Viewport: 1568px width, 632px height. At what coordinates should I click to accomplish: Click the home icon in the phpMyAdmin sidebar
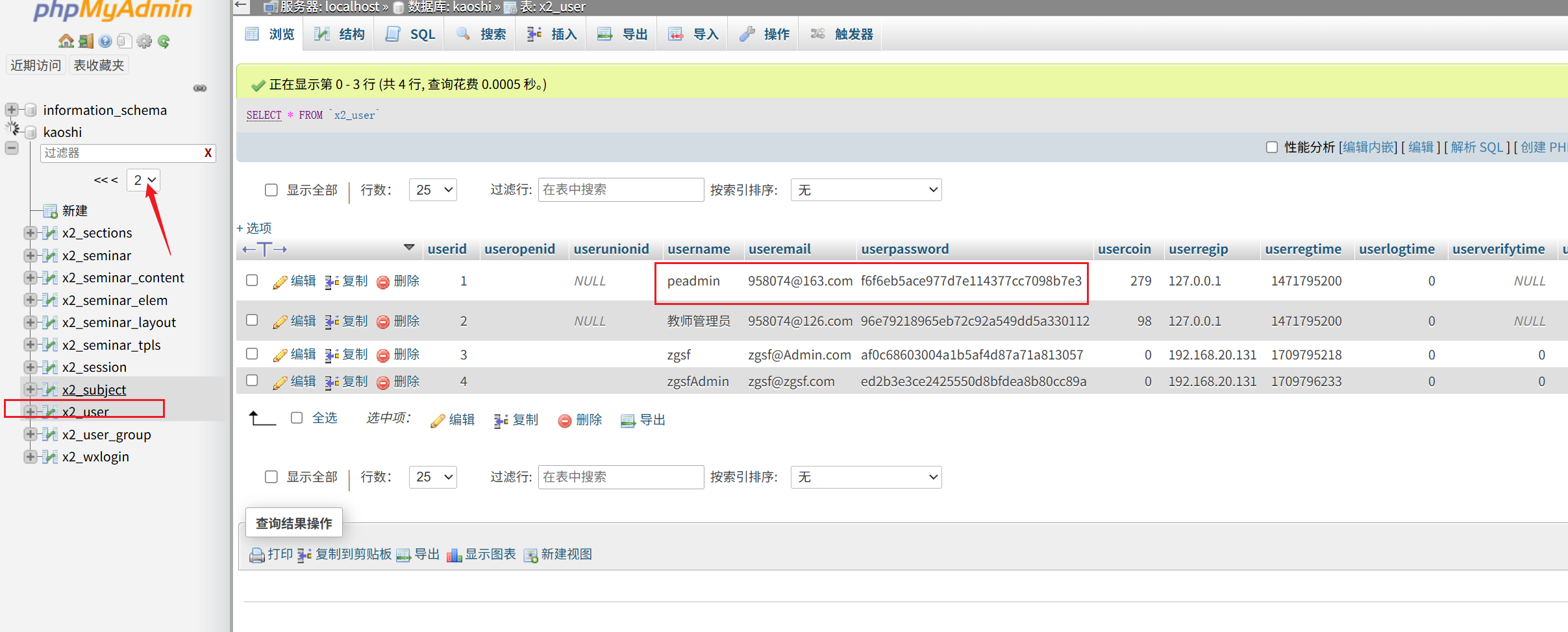(66, 42)
